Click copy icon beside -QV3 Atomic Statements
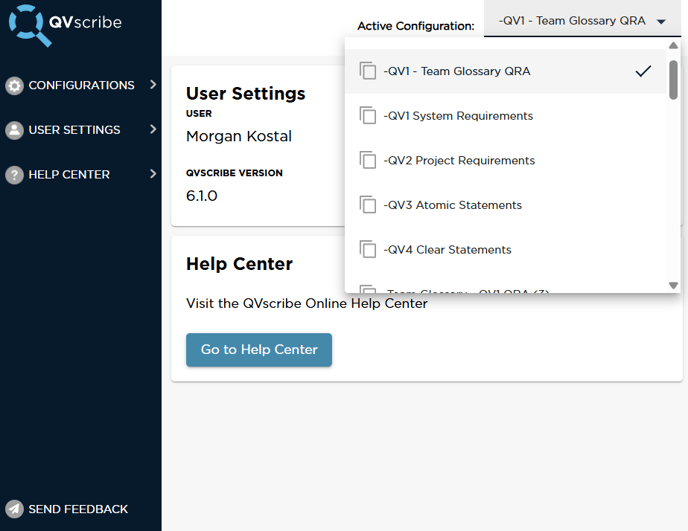 368,205
